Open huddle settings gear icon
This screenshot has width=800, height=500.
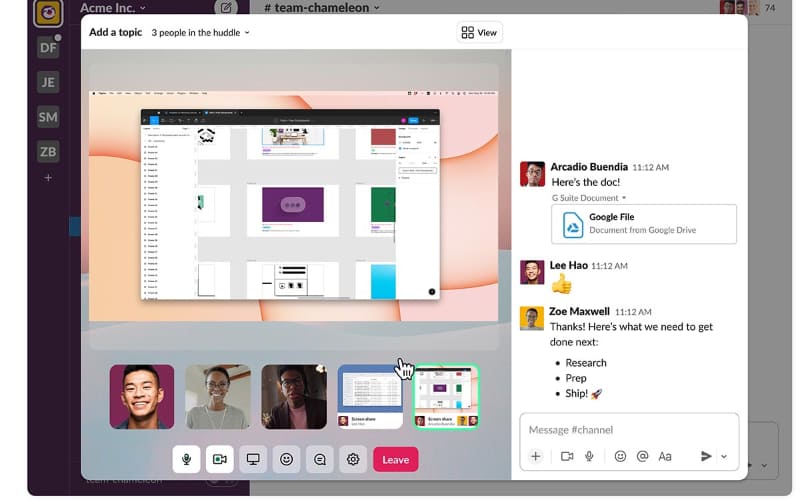[353, 460]
